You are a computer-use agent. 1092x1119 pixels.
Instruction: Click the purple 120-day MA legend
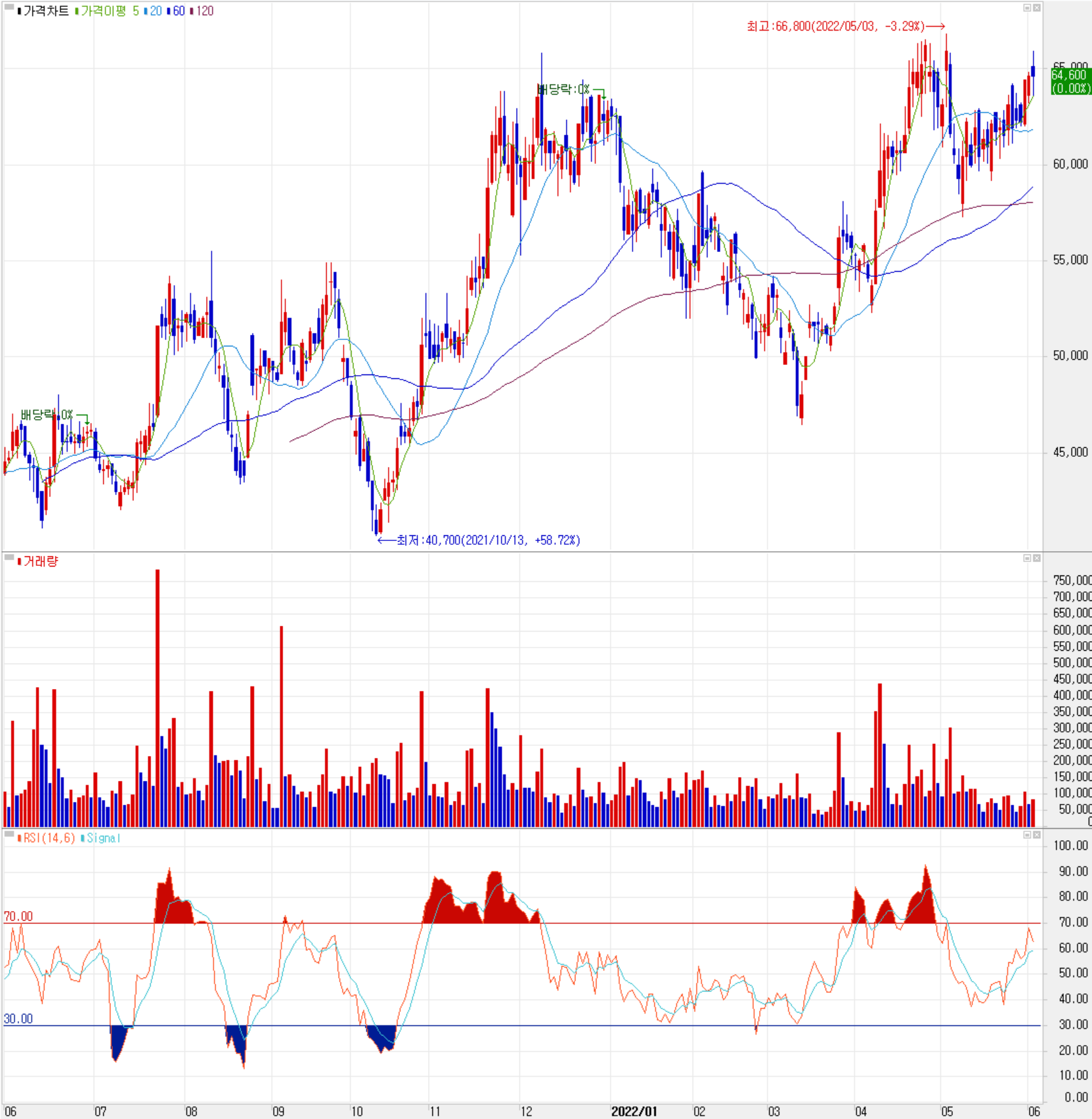(204, 11)
